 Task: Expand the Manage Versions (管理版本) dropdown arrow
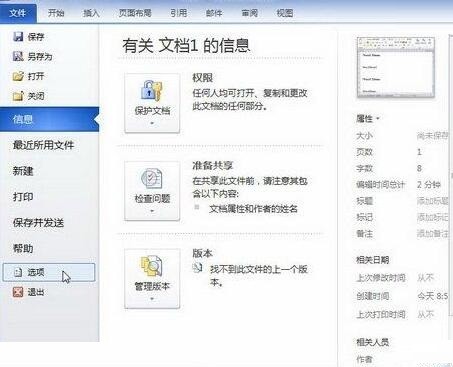[152, 299]
